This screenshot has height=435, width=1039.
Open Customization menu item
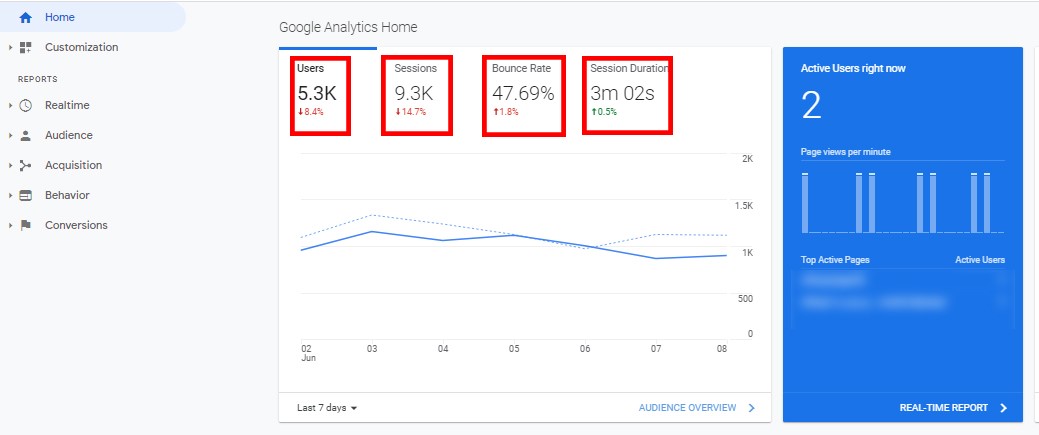82,47
